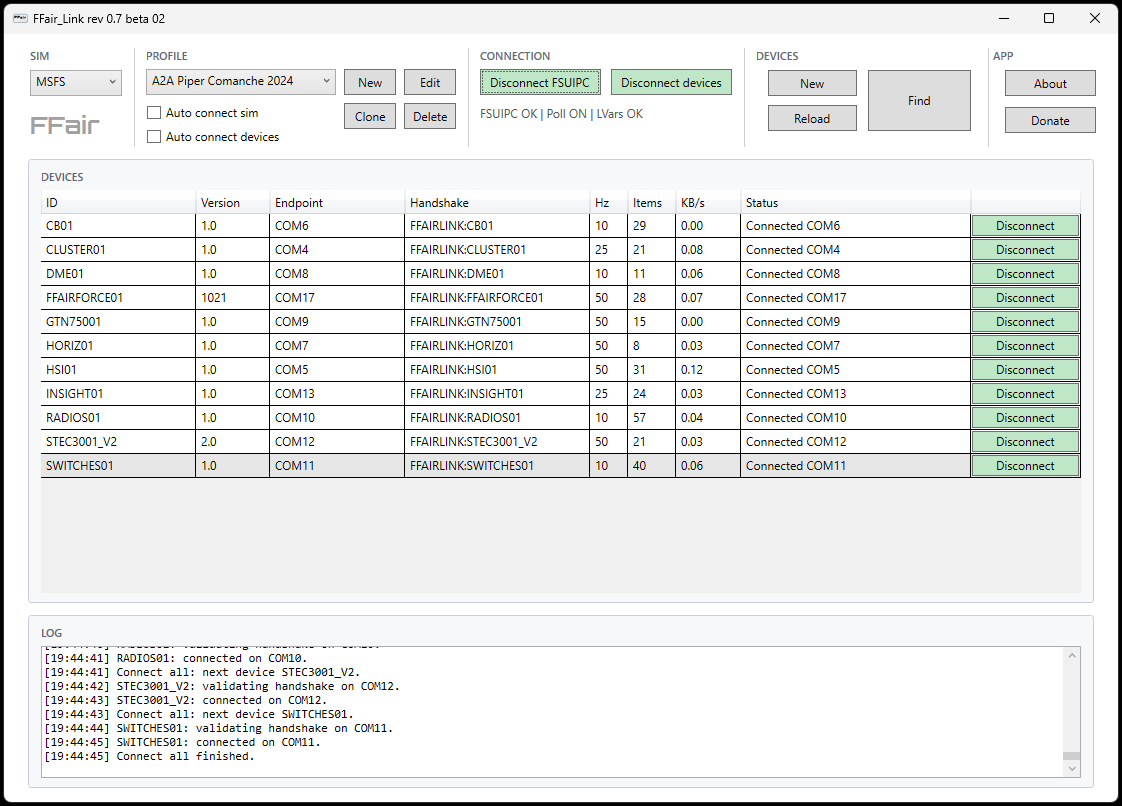Click the FFAIRLINK:SWITCHES01 handshake cell
Screen dimensions: 1122x806
tap(497, 465)
